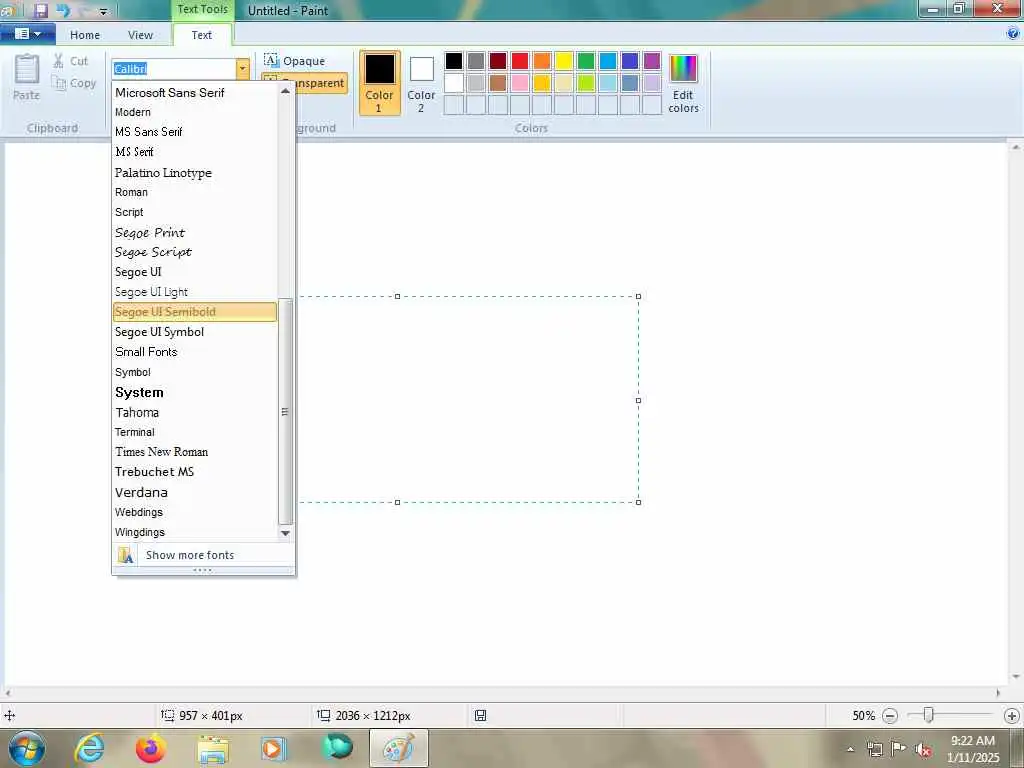Open the Paint application menu button
The image size is (1024, 768).
[x=27, y=34]
